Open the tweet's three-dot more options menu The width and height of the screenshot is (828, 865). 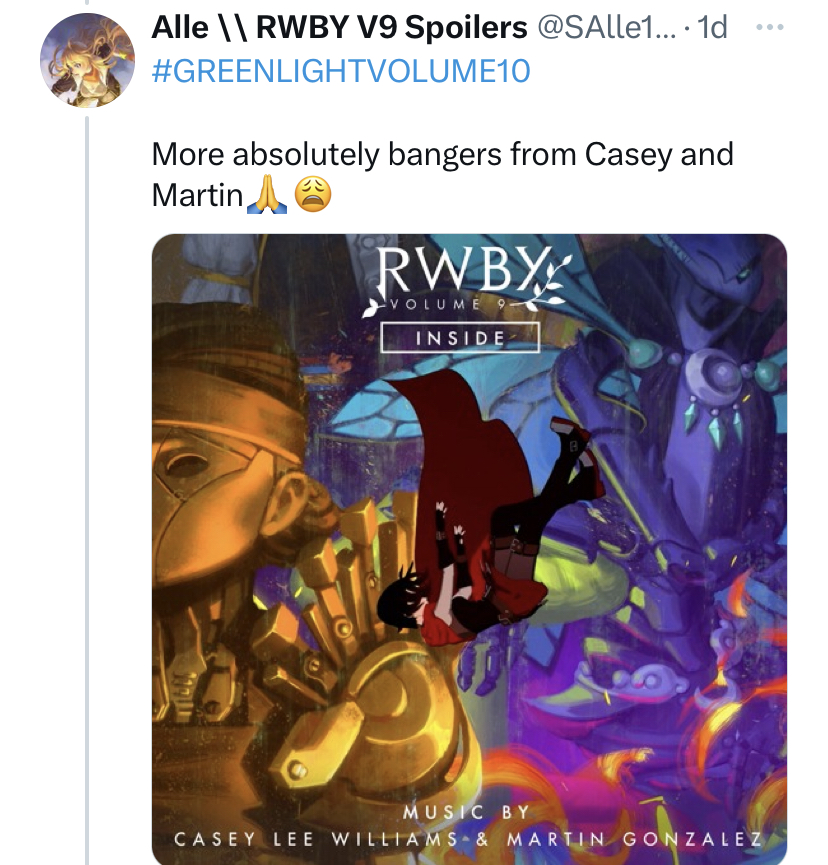pyautogui.click(x=770, y=27)
